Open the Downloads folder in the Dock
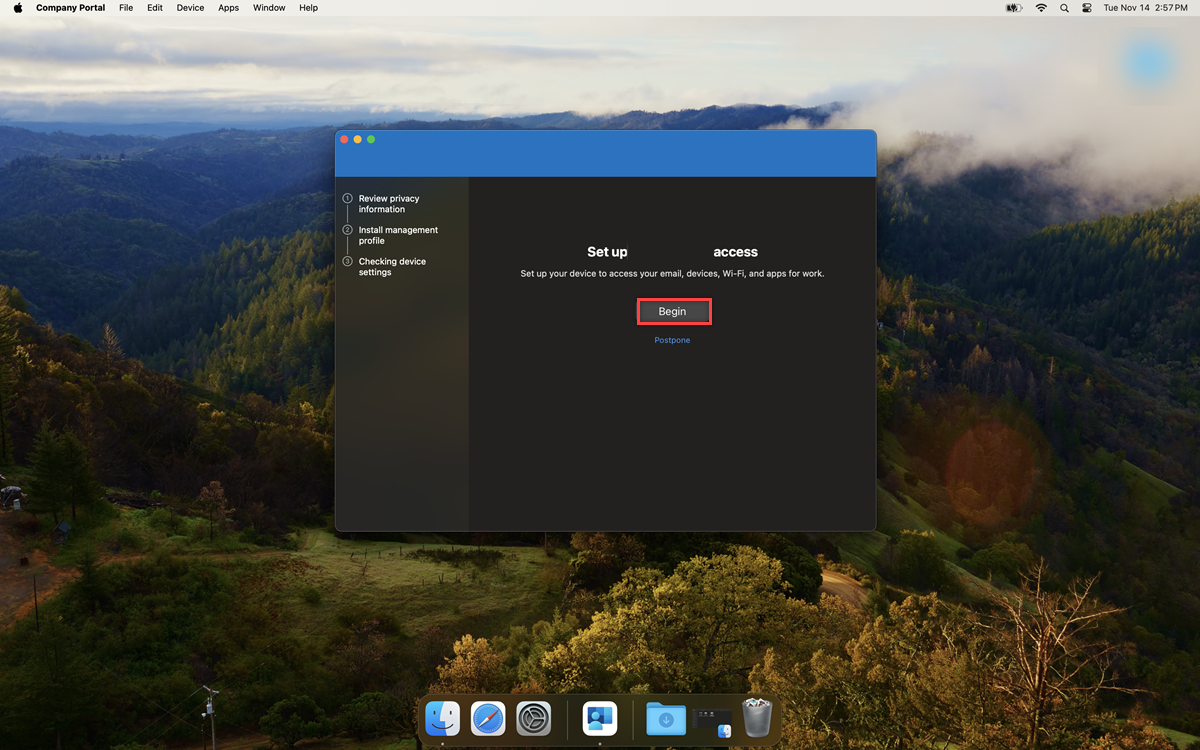The image size is (1200, 750). [666, 718]
